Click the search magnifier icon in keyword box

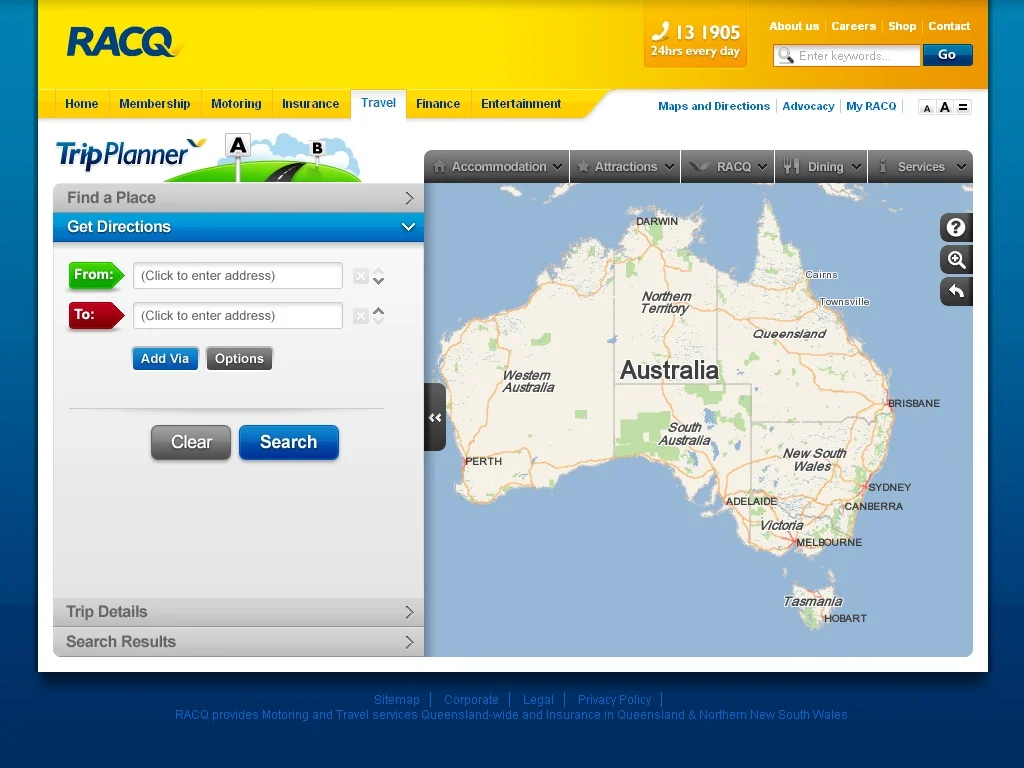[786, 56]
